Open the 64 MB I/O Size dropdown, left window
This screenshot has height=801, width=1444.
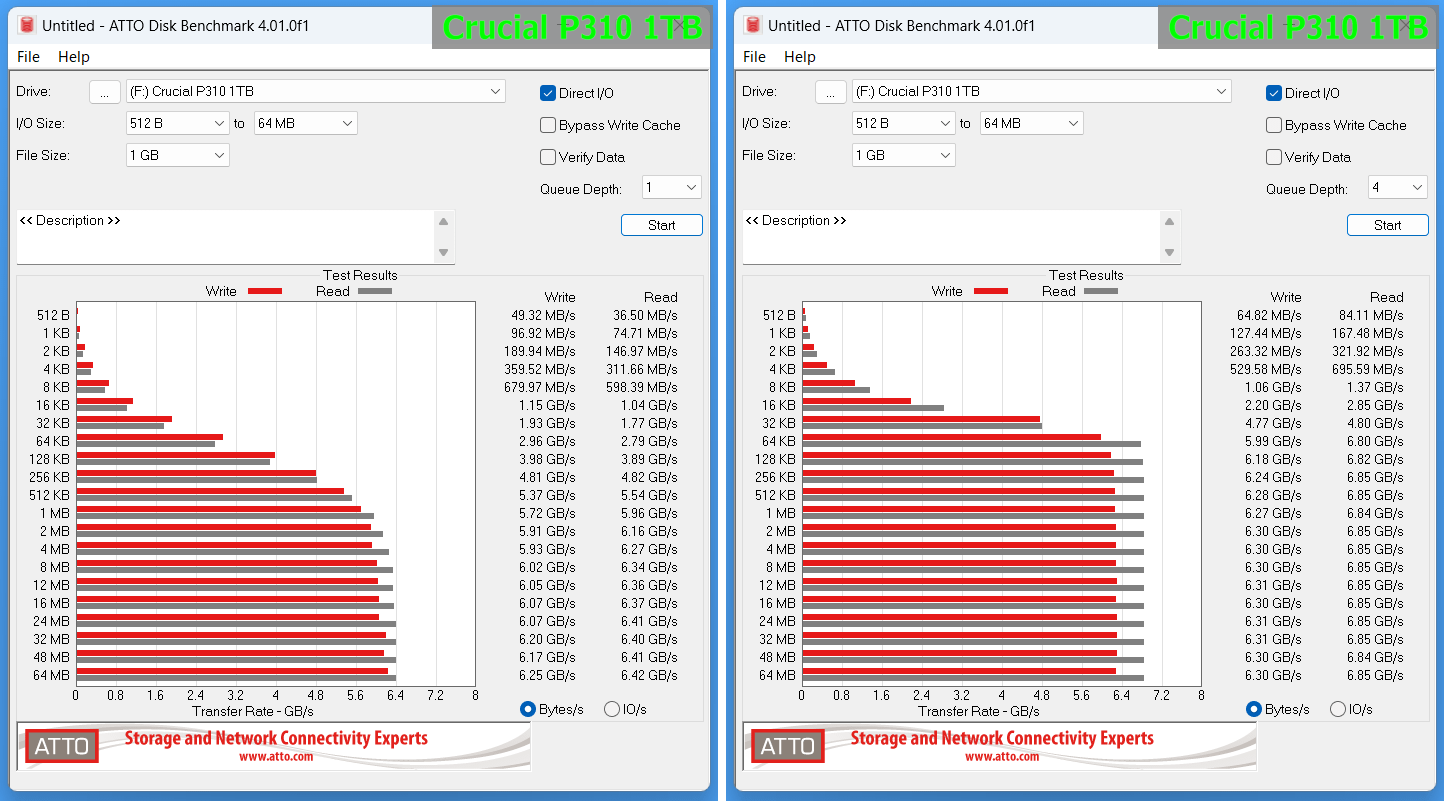click(x=306, y=123)
